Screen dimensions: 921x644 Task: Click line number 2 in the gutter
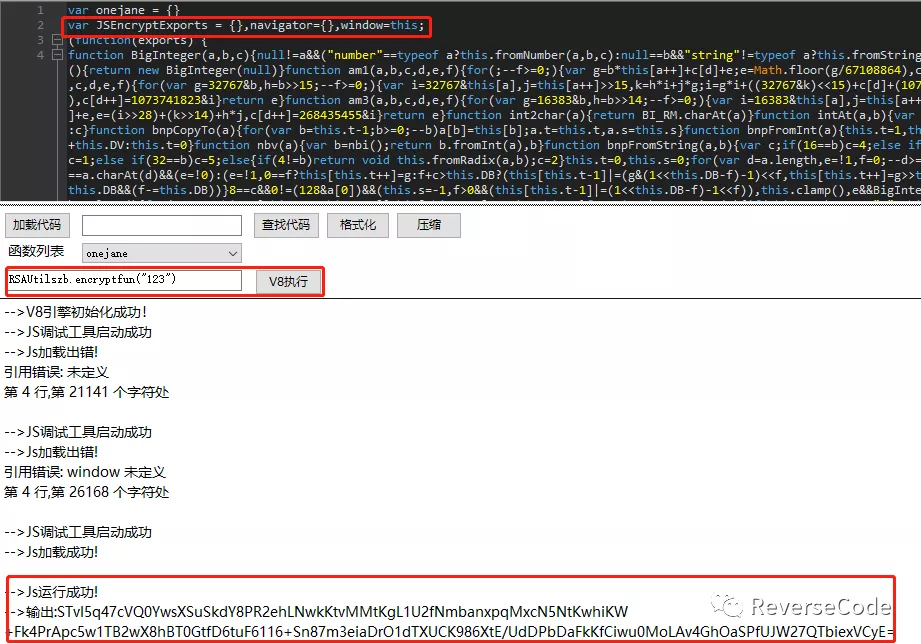(x=40, y=25)
